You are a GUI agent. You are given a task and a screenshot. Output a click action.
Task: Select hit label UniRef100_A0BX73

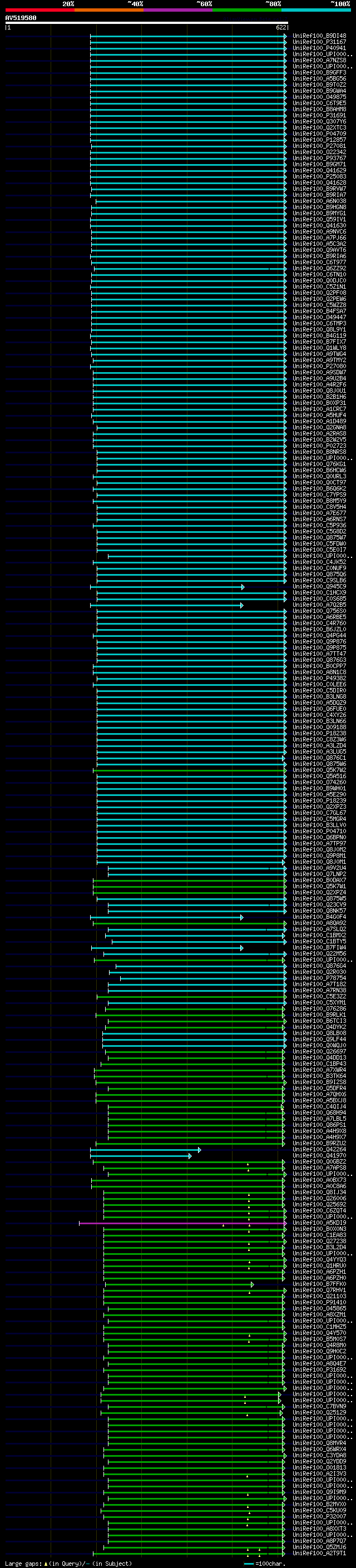(x=319, y=1180)
